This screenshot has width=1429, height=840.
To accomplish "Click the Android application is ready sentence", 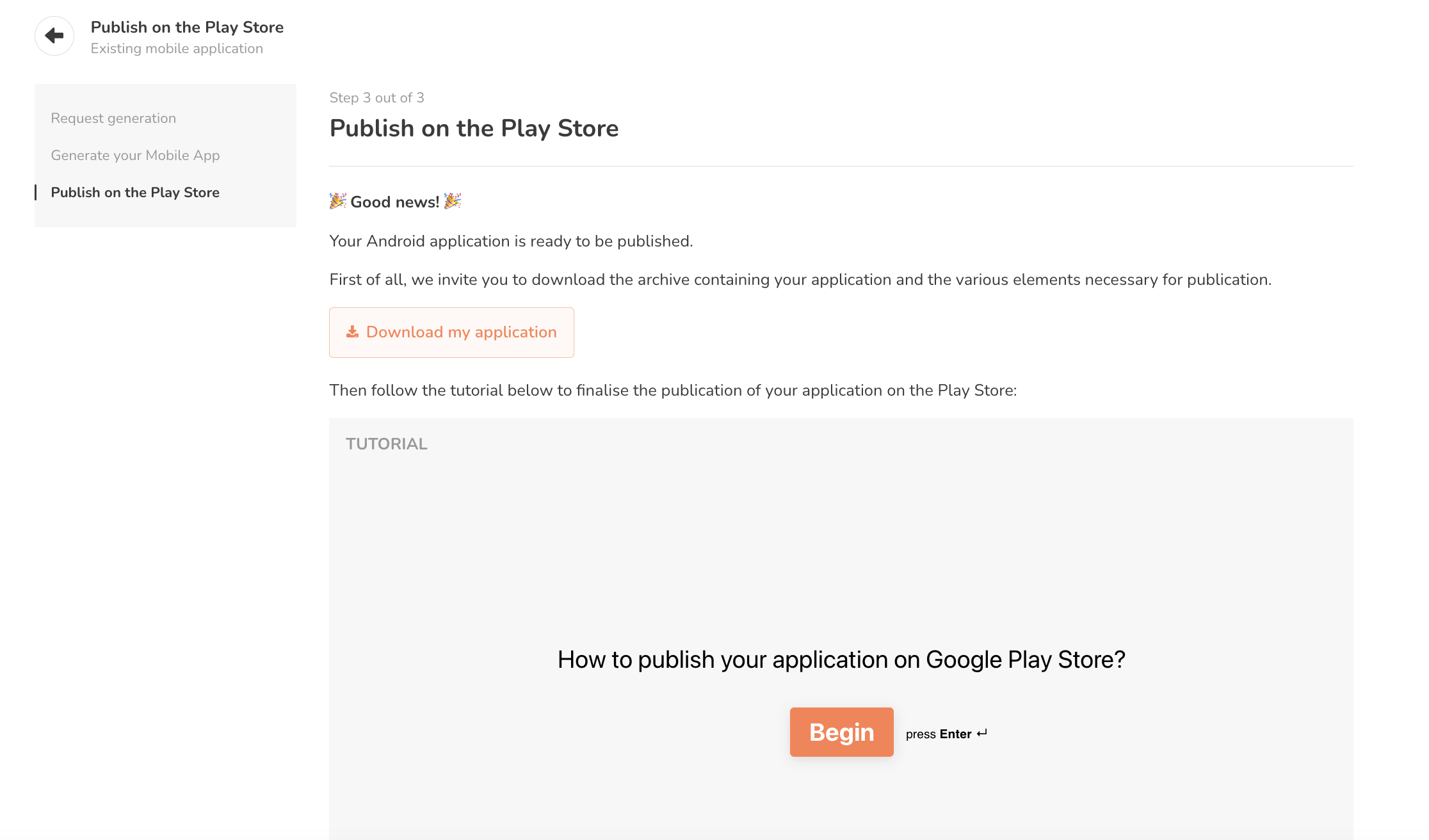I will (511, 241).
